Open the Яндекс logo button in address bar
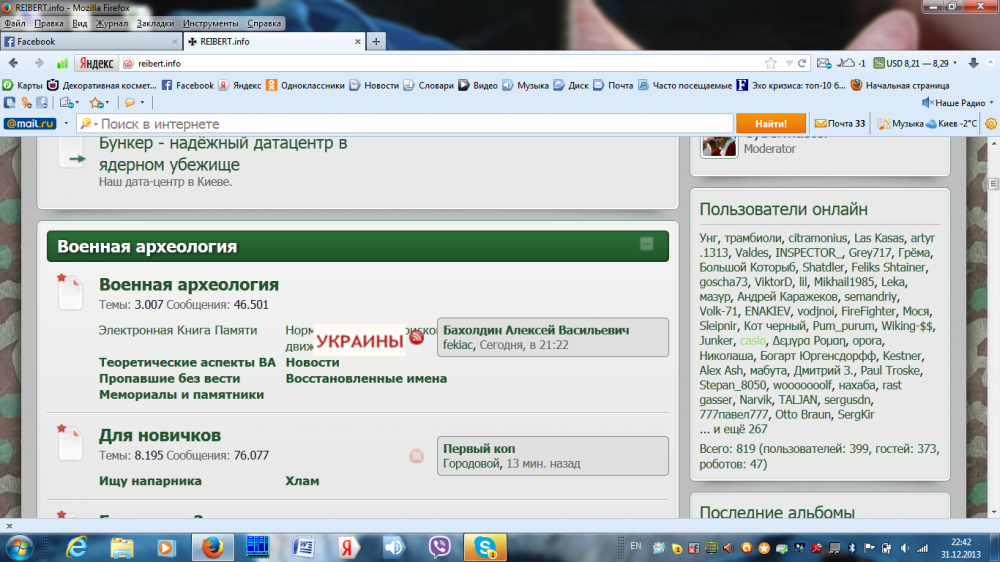This screenshot has height=562, width=1000. [96, 63]
